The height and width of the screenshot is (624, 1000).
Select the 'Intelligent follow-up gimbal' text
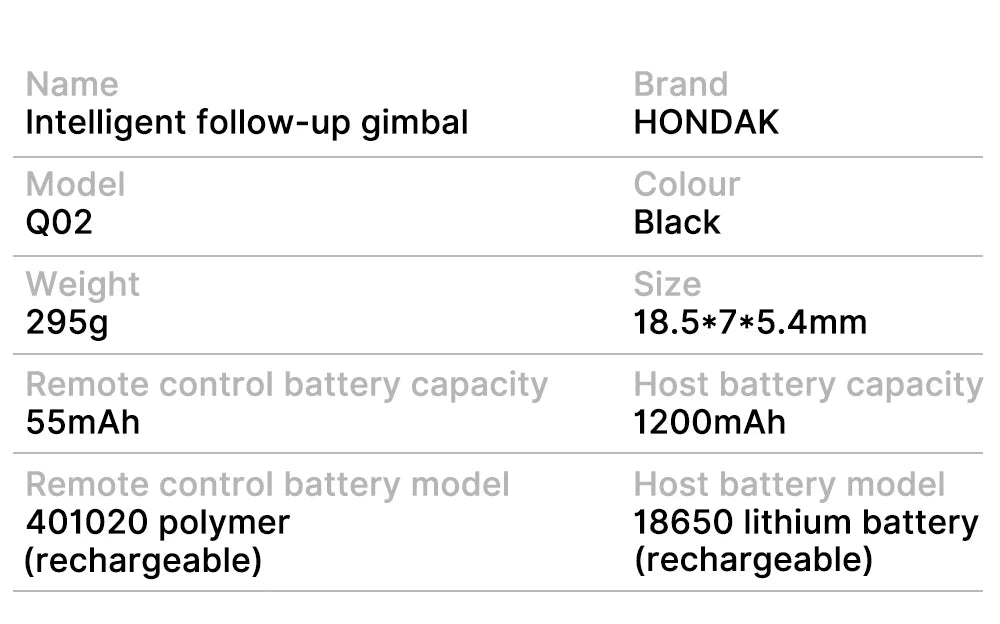coord(246,123)
